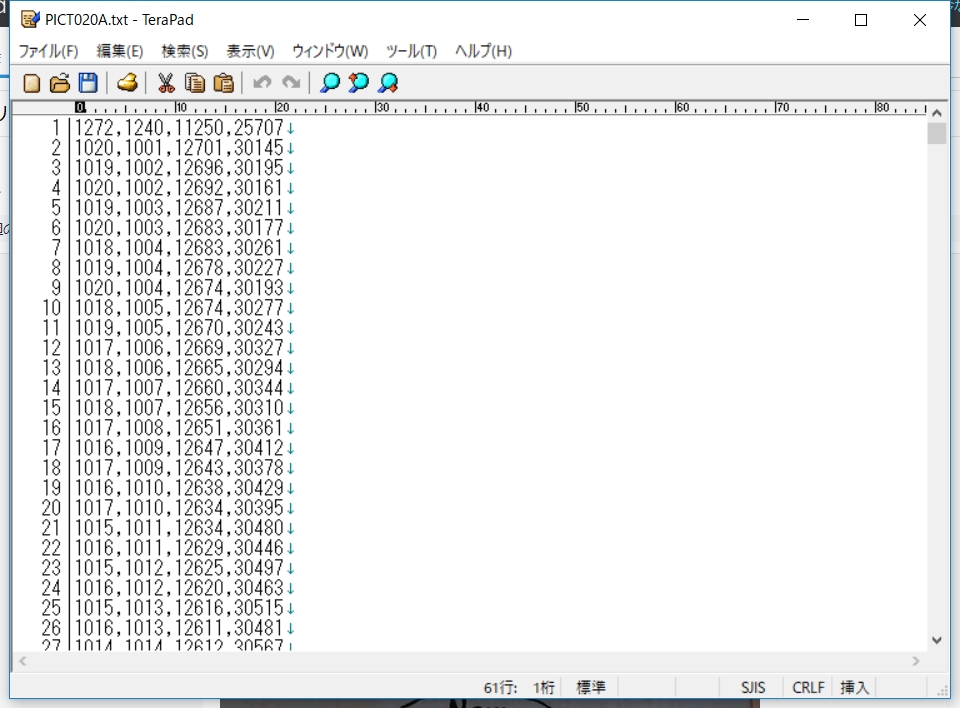Click the New file toolbar icon
The image size is (960, 708).
(x=31, y=83)
